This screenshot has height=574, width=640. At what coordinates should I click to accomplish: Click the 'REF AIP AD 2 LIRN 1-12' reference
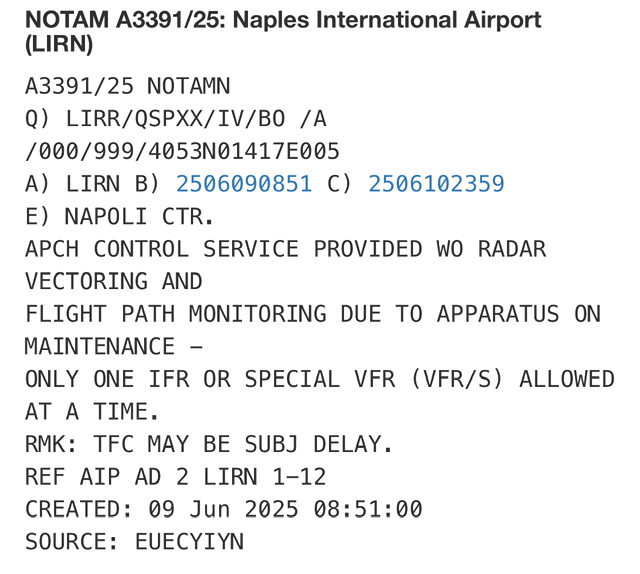pos(175,477)
